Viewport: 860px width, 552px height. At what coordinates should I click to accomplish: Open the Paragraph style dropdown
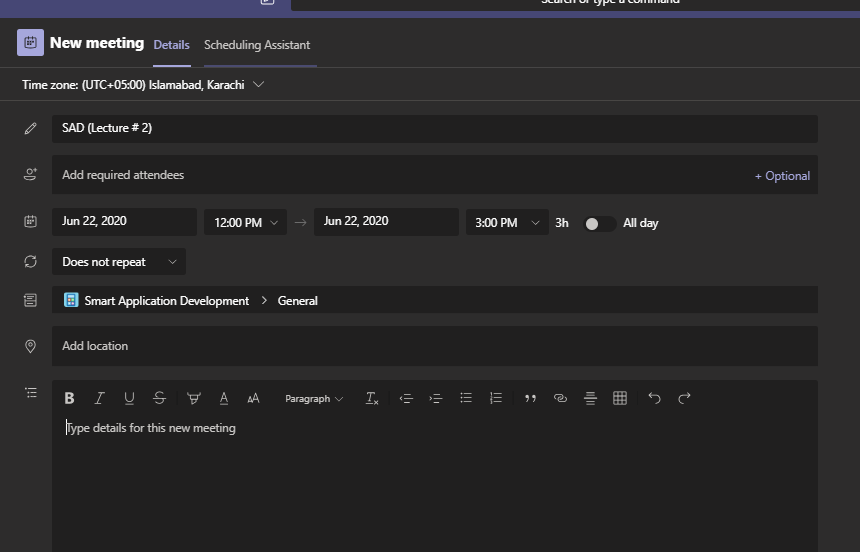pos(314,399)
